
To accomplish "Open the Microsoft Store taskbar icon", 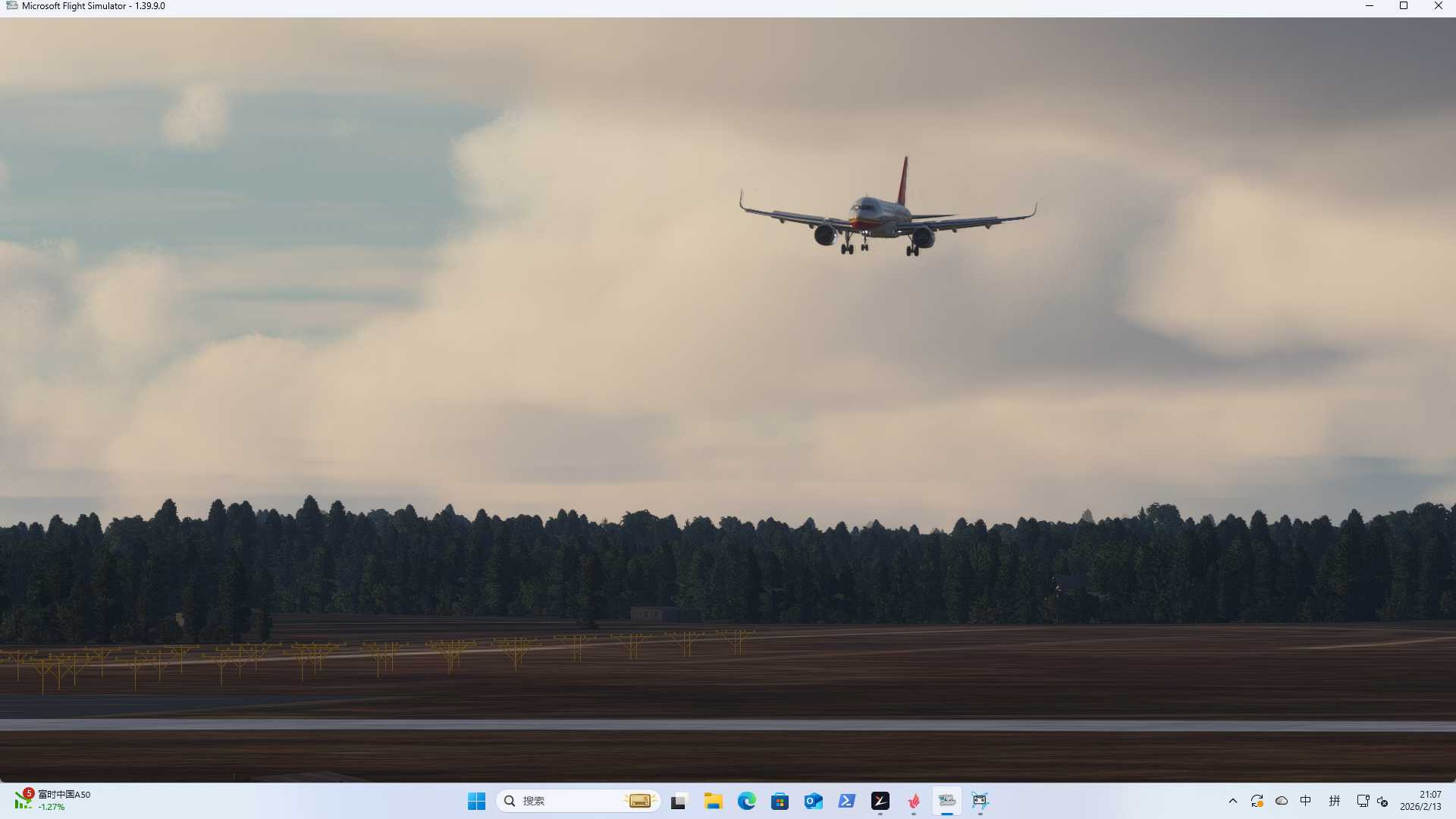I will click(780, 801).
